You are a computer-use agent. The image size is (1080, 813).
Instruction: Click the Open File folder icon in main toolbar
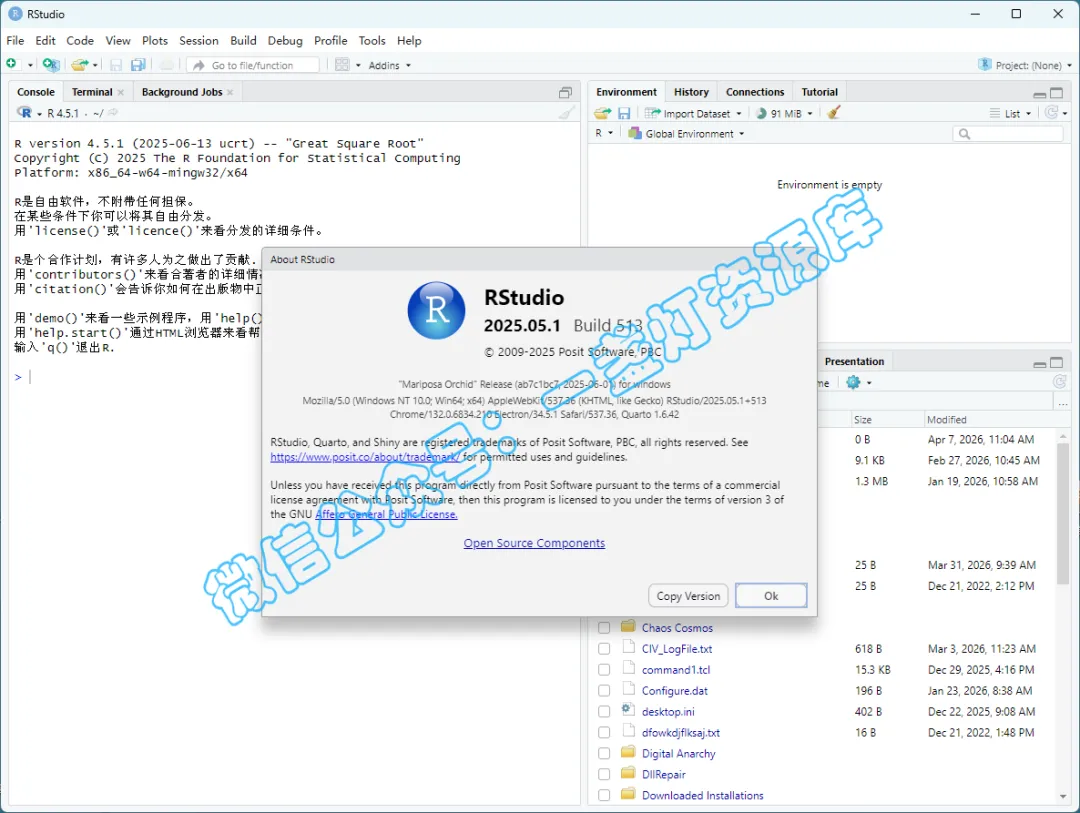point(79,65)
